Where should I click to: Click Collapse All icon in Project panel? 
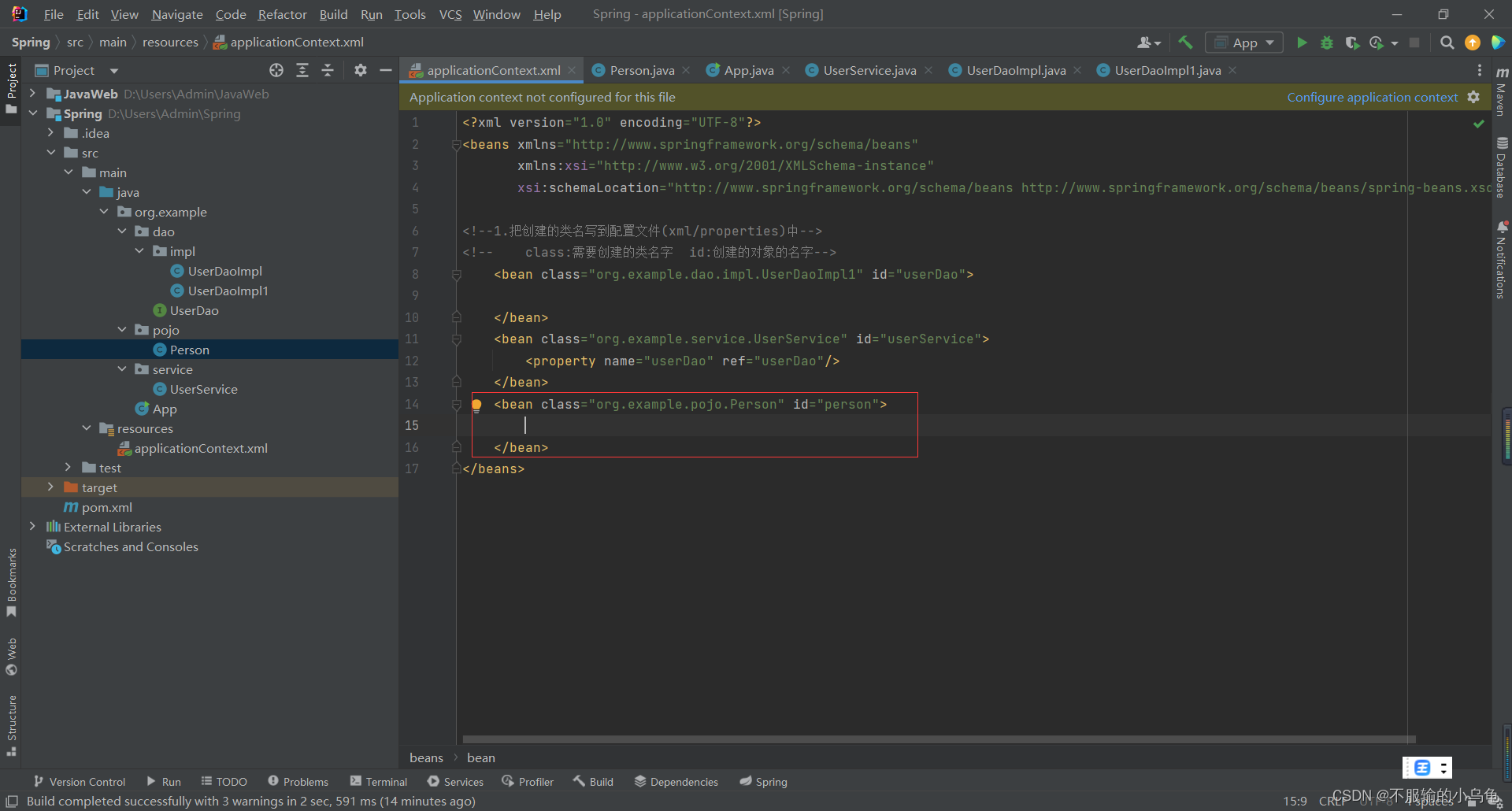click(x=328, y=70)
